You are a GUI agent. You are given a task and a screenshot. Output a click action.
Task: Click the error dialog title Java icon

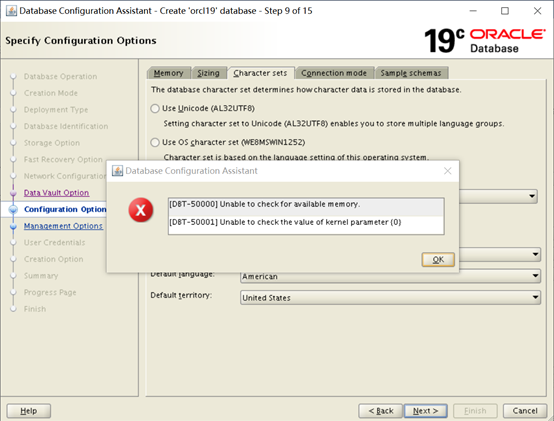click(x=117, y=171)
